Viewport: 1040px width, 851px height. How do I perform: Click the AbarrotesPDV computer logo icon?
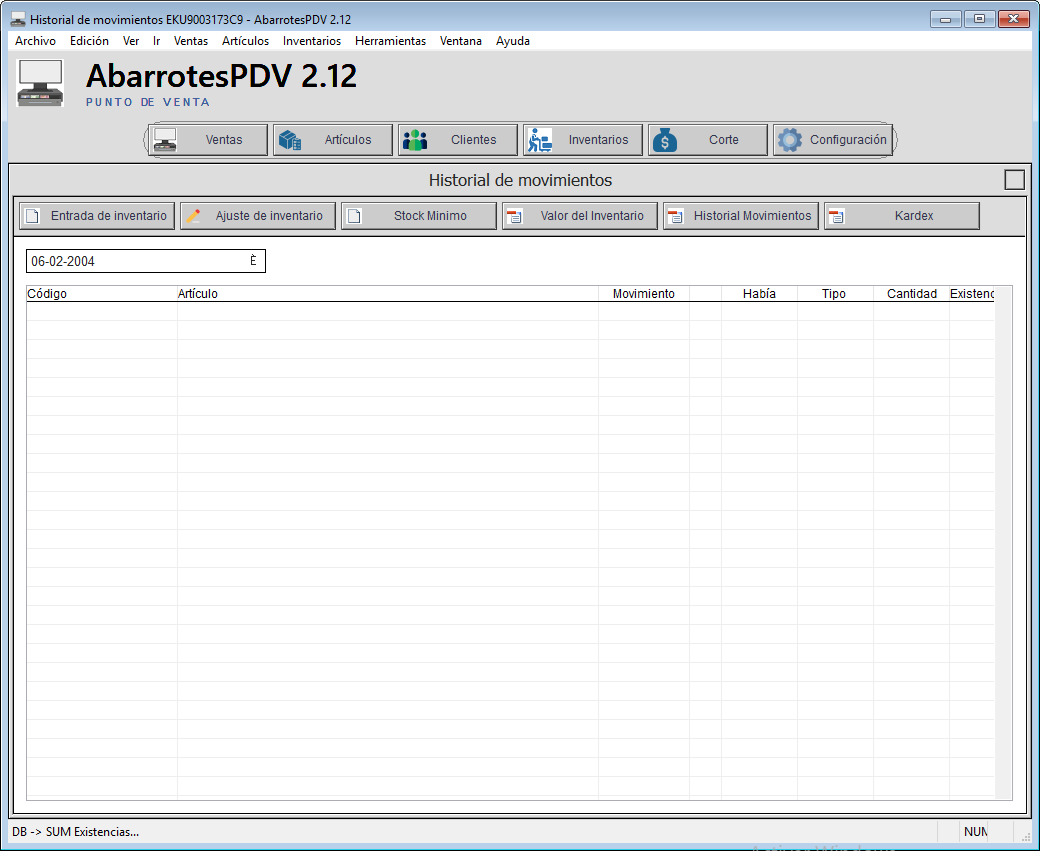(40, 83)
